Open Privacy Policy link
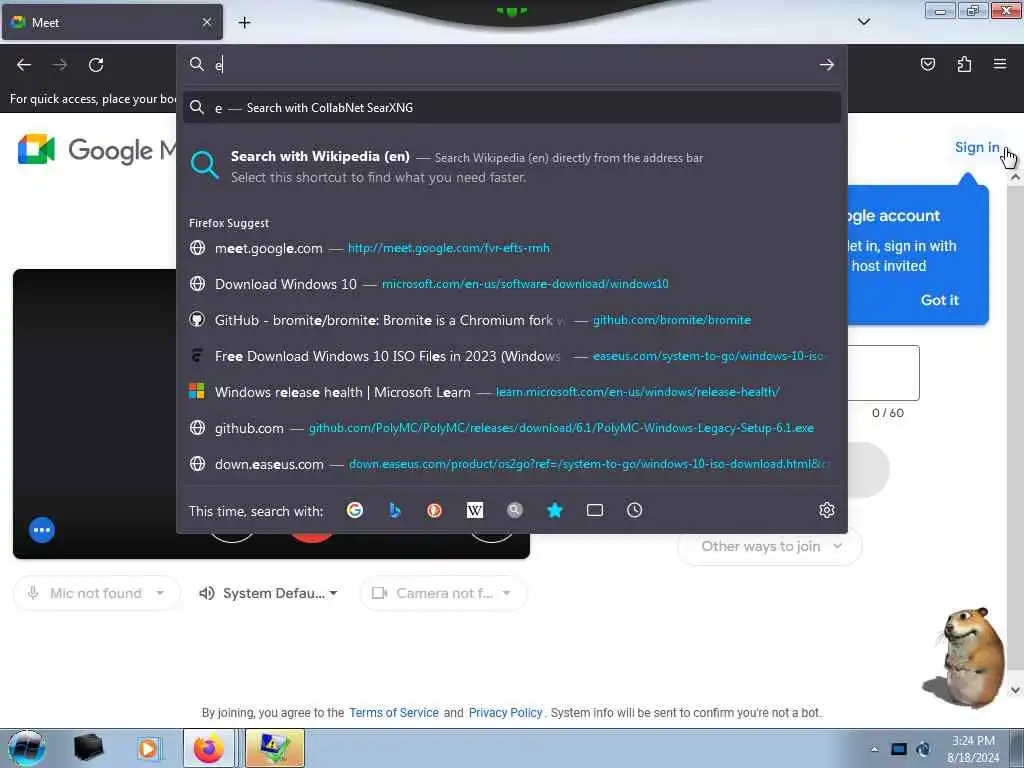Screen dimensions: 1024x768 (x=505, y=712)
